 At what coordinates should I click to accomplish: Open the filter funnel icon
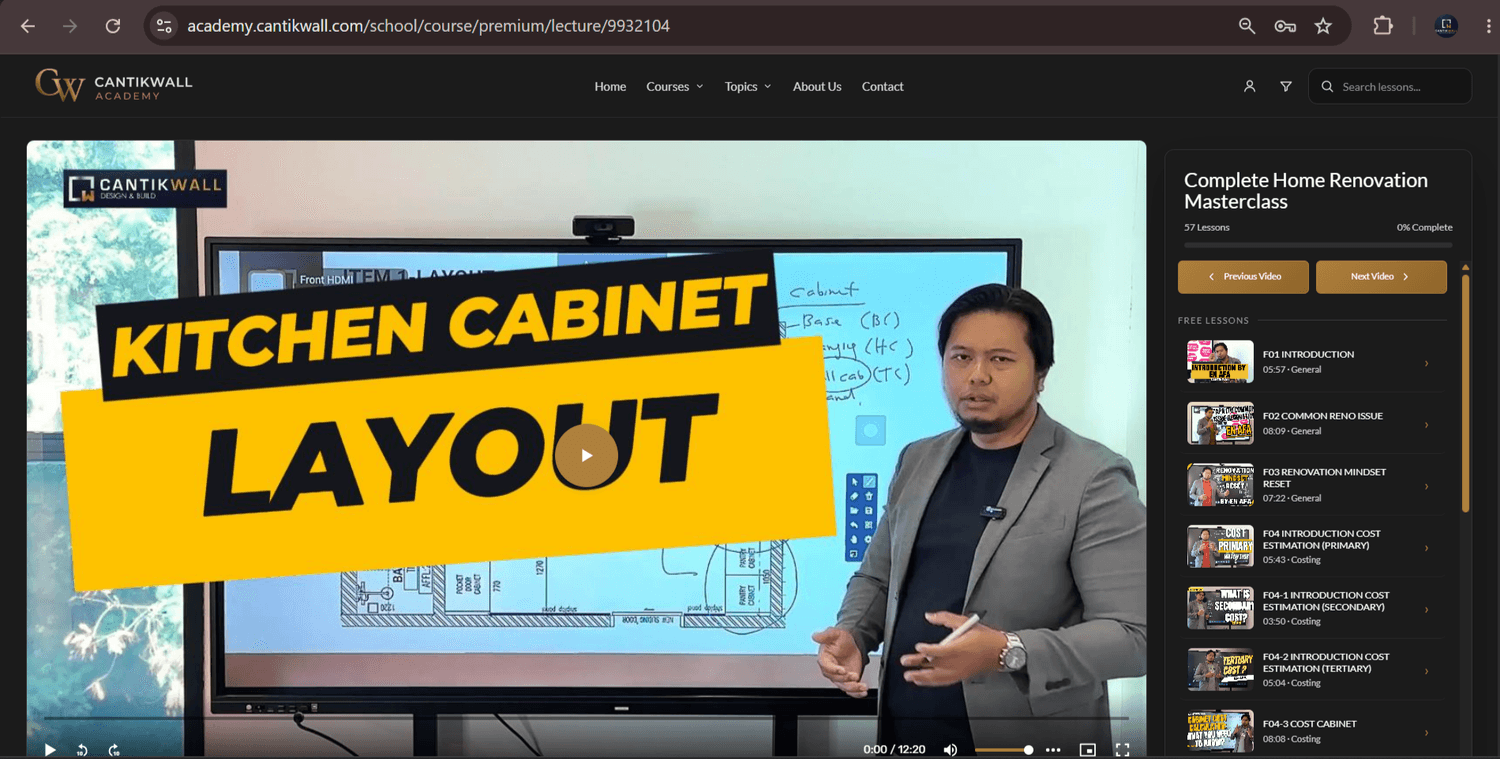(x=1286, y=87)
